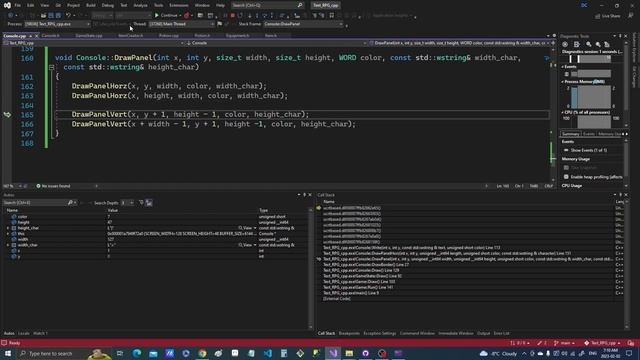This screenshot has height=360, width=640.
Task: Click the weather widget showing Cloudy
Action: 498,353
